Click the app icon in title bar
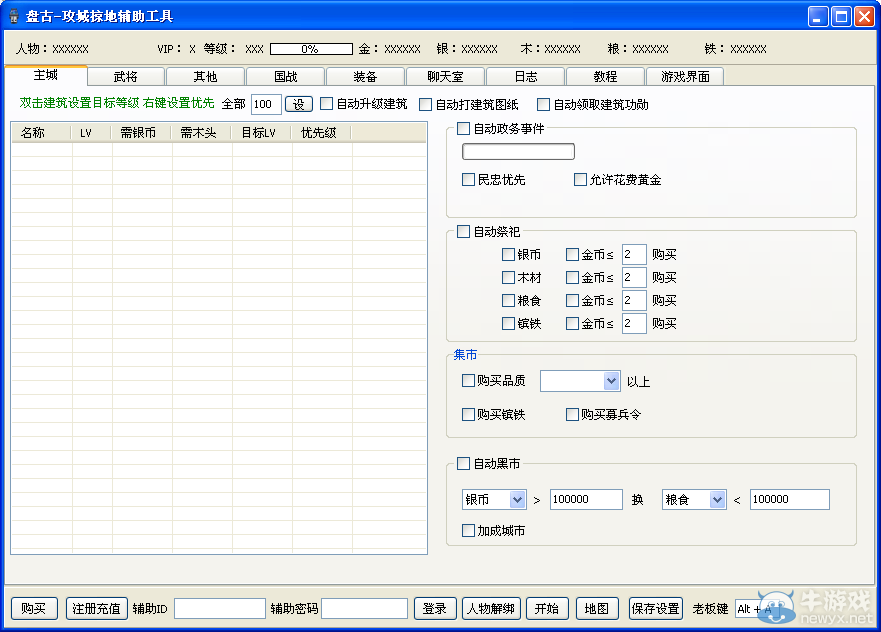This screenshot has height=632, width=881. (13, 16)
